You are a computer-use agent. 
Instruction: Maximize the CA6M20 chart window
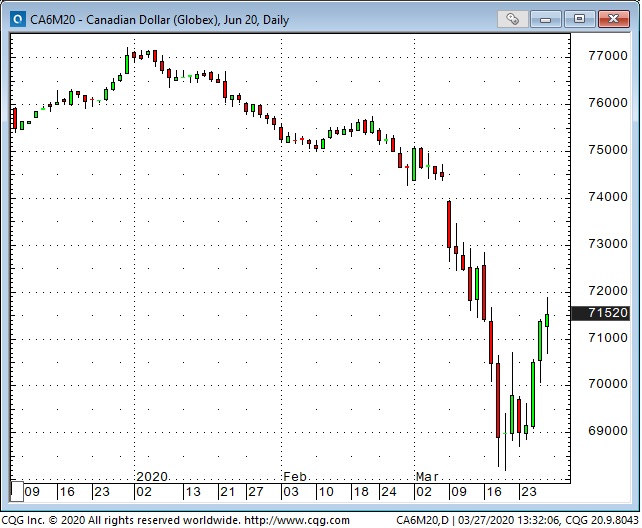579,19
